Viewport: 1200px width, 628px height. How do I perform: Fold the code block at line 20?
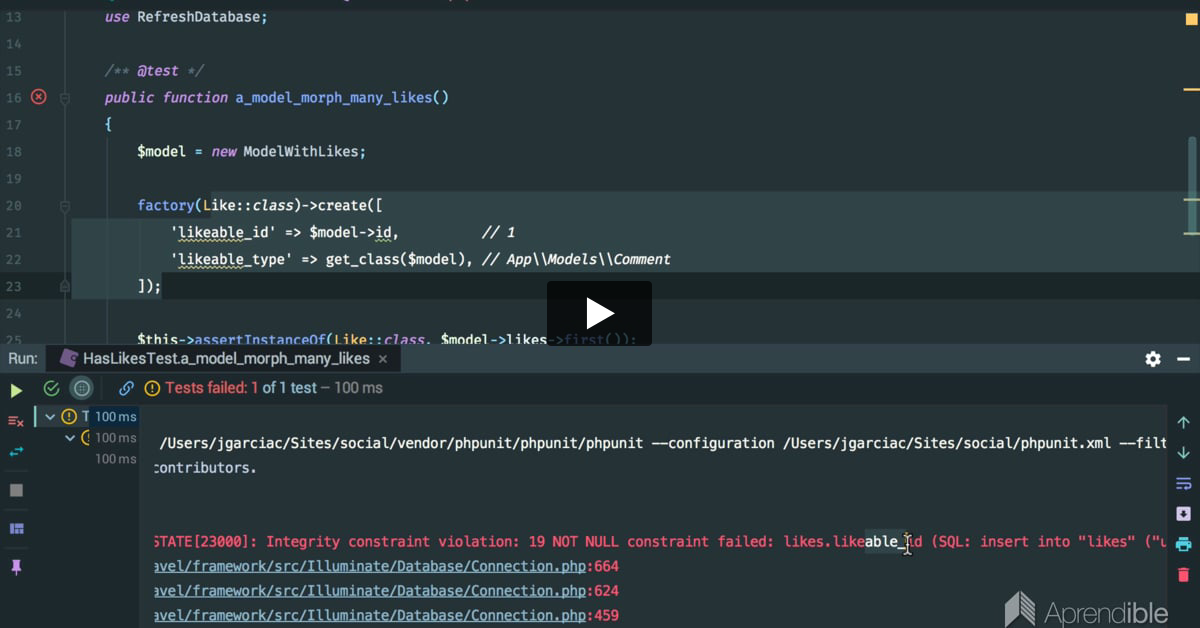coord(65,206)
